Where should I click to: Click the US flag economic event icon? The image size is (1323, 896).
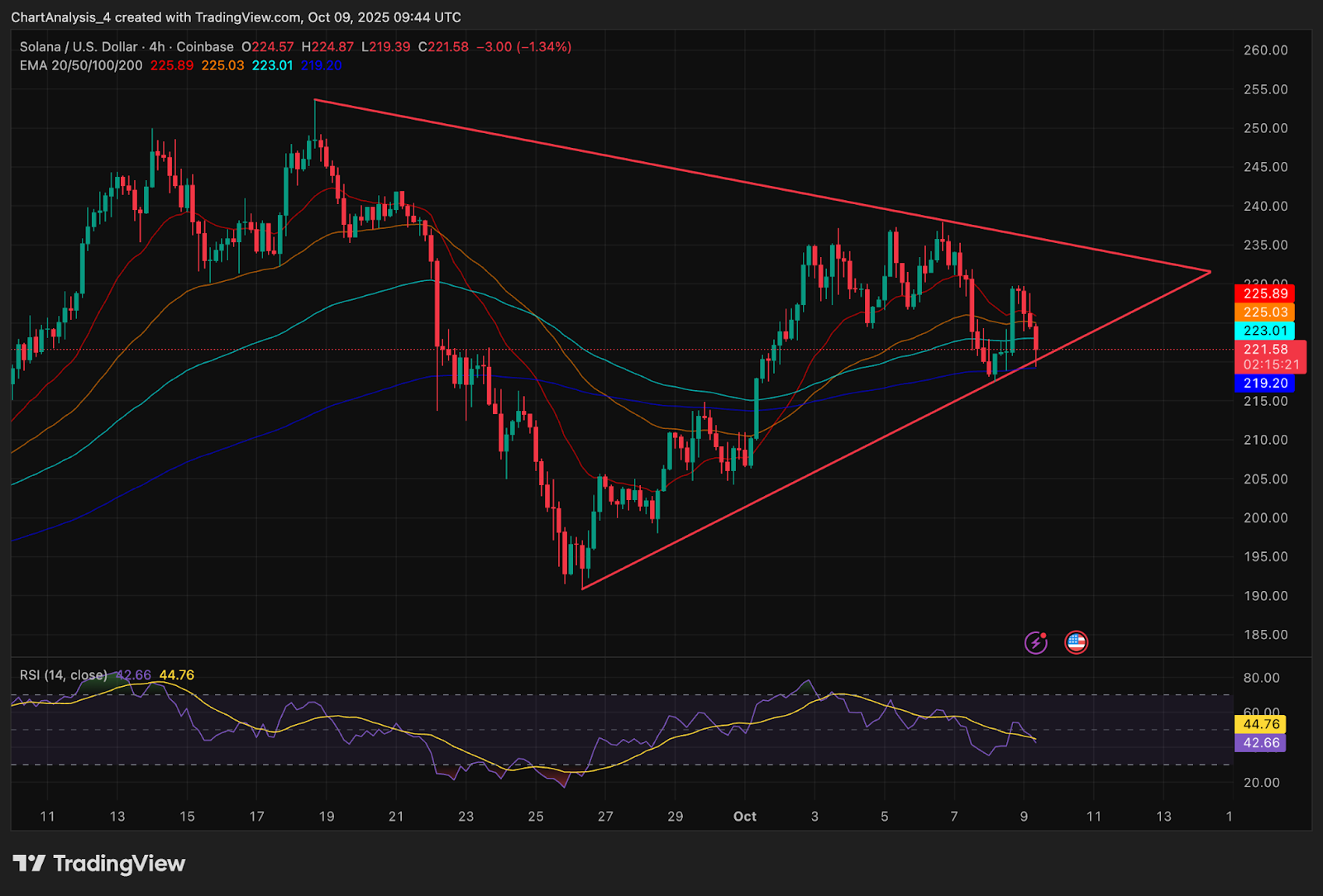(1076, 642)
